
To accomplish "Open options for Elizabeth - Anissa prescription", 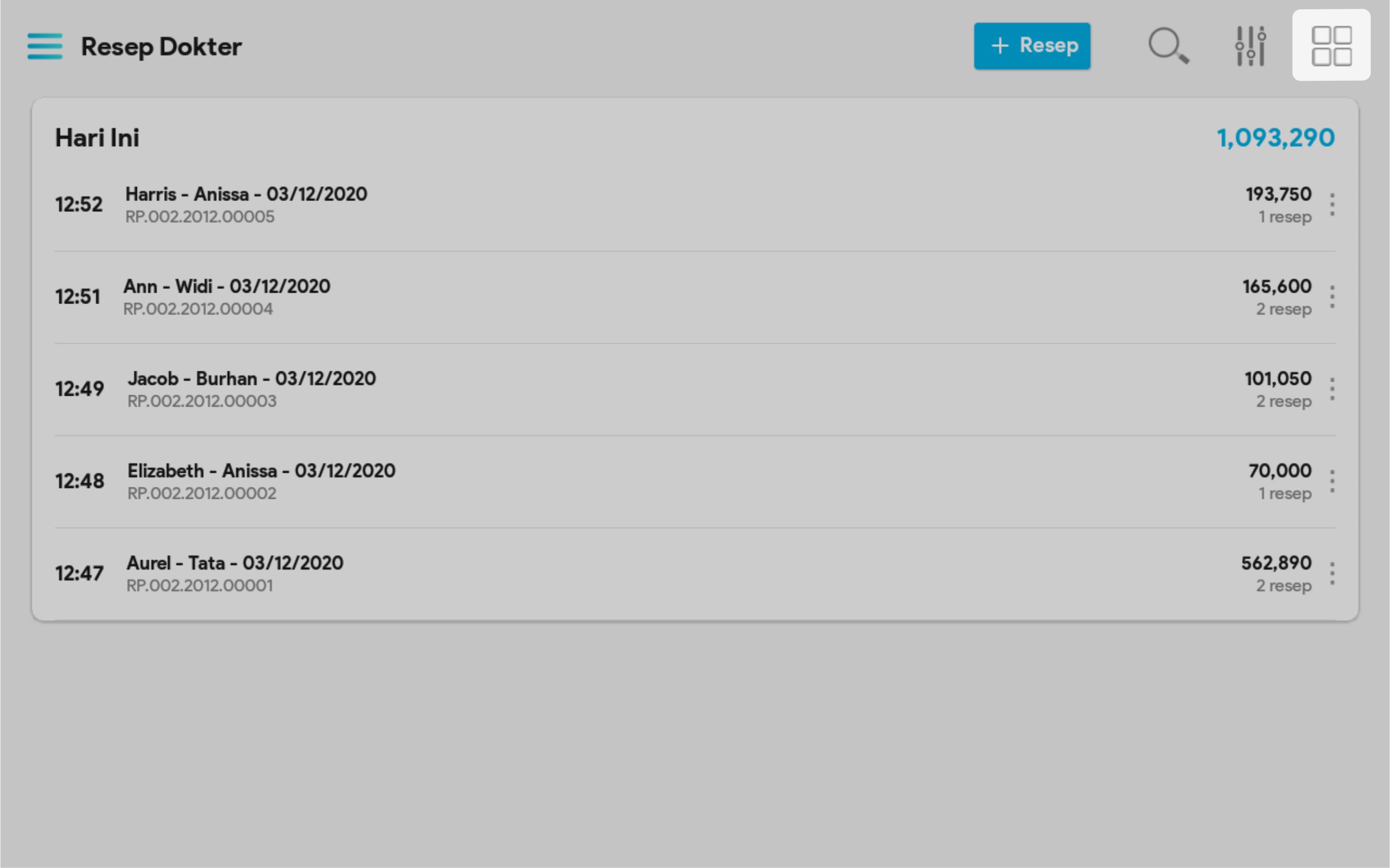I will tap(1332, 481).
